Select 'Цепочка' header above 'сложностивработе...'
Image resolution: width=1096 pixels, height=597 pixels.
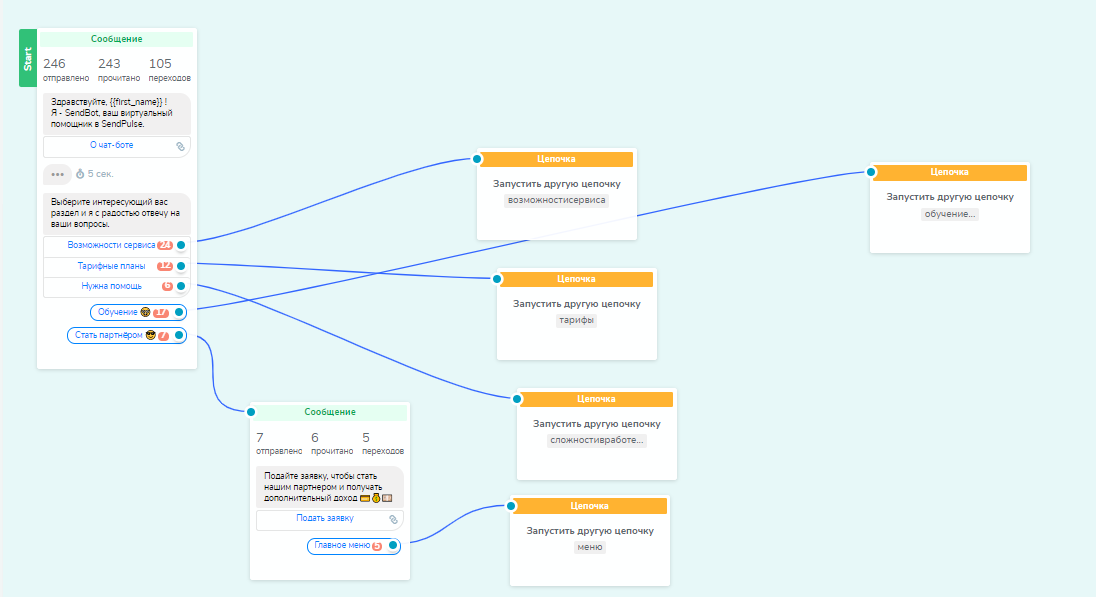[x=596, y=399]
